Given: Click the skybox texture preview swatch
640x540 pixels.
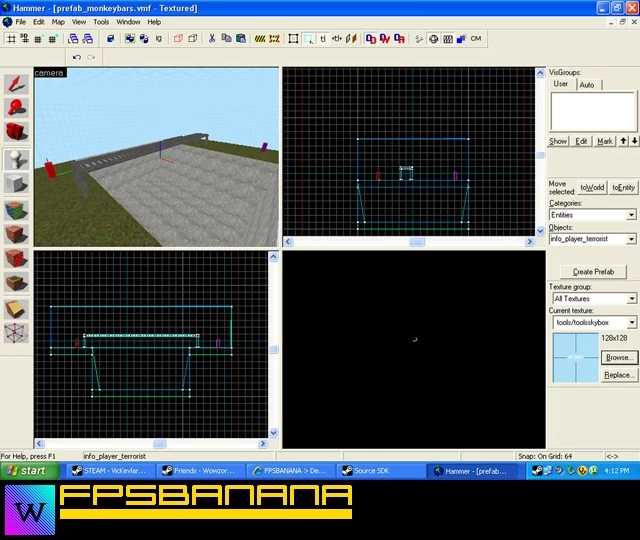Looking at the screenshot, I should 576,358.
